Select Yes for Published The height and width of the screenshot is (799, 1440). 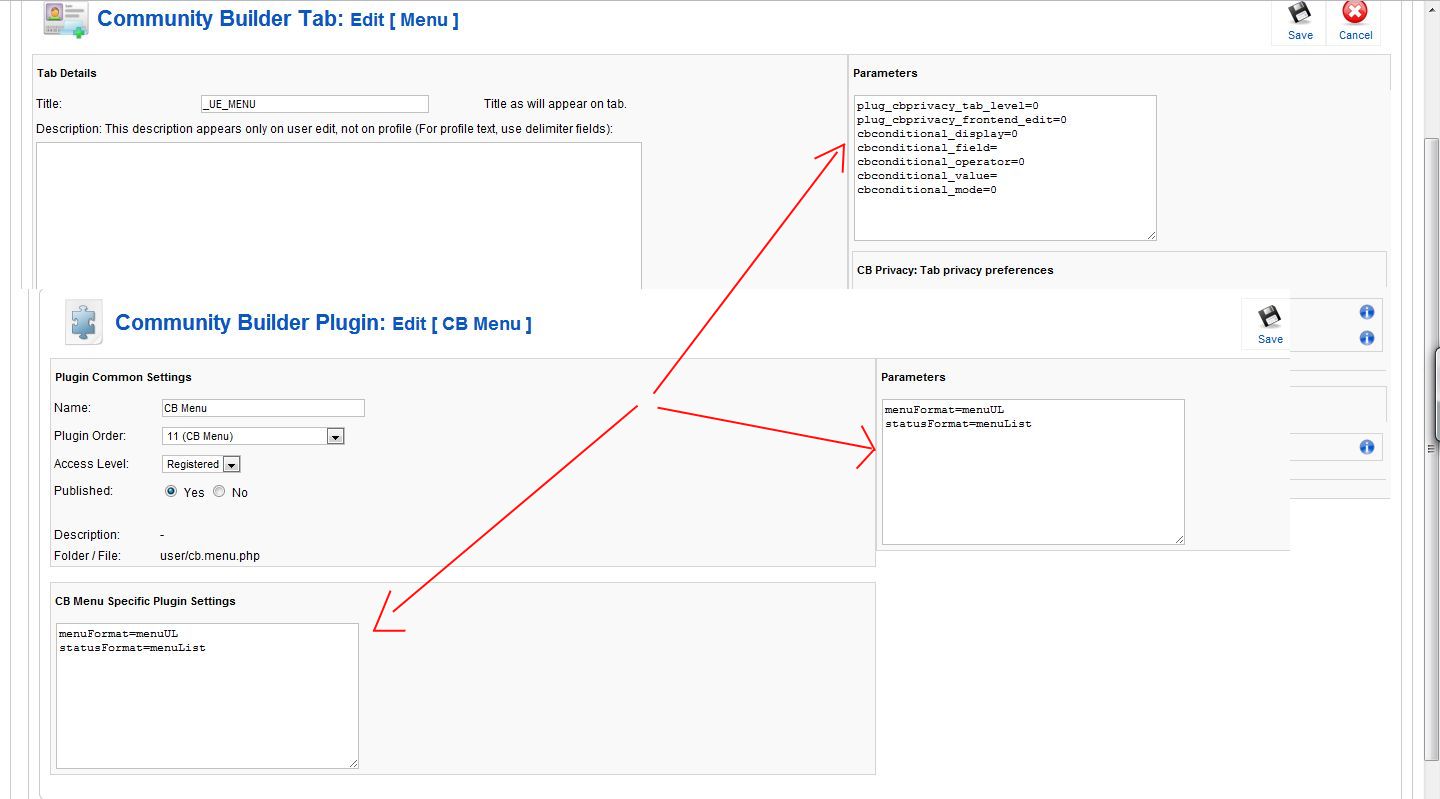click(171, 492)
